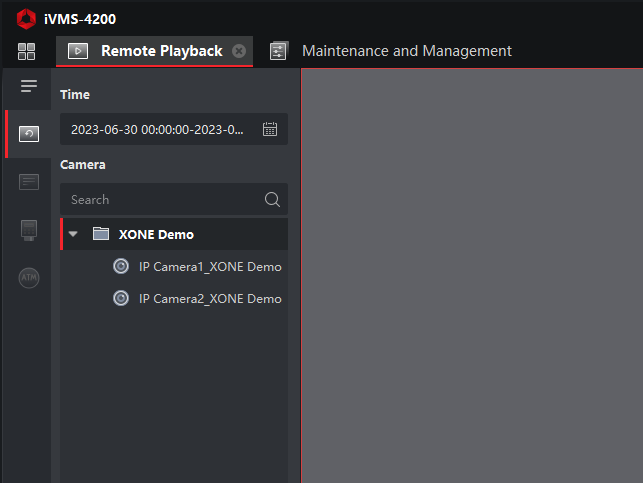Collapse sidebar with hamburger menu icon
Screen dimensions: 643x483
tap(29, 86)
